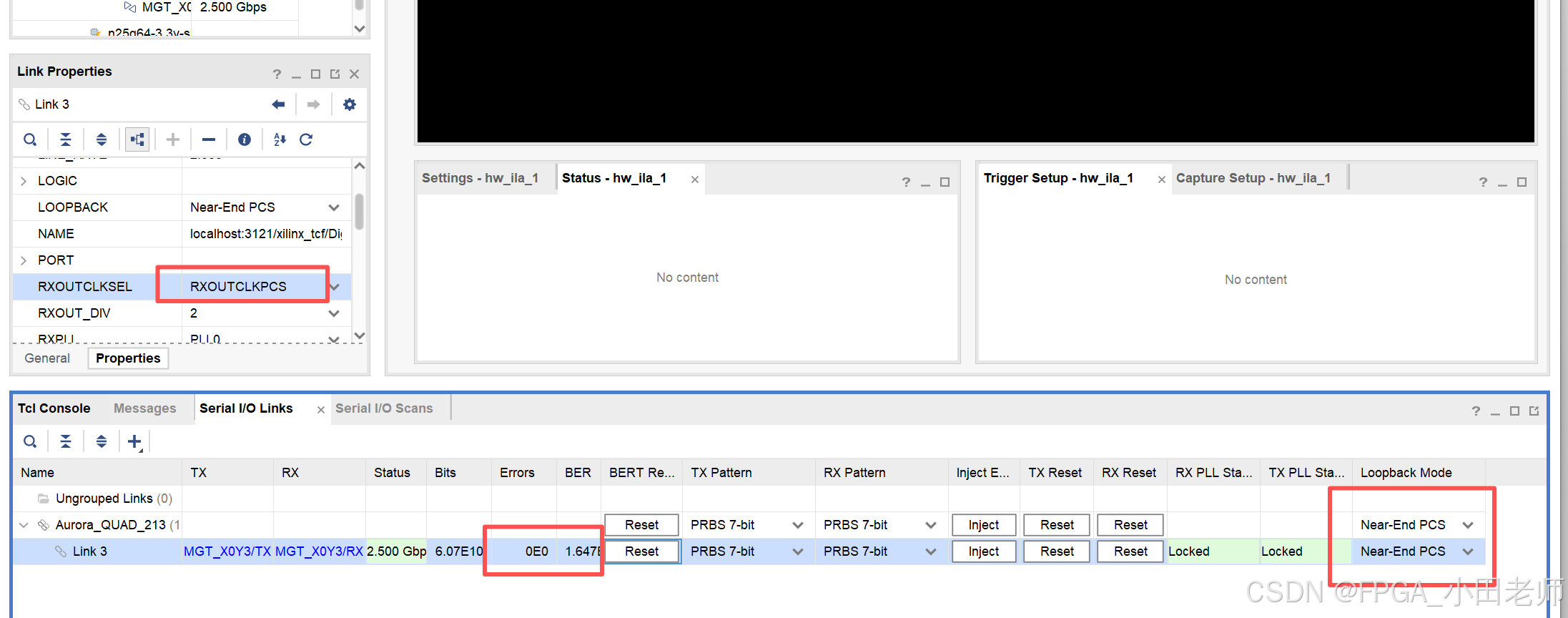Search properties in Link Properties toolbar
Screen dimensions: 1568x618
click(30, 139)
